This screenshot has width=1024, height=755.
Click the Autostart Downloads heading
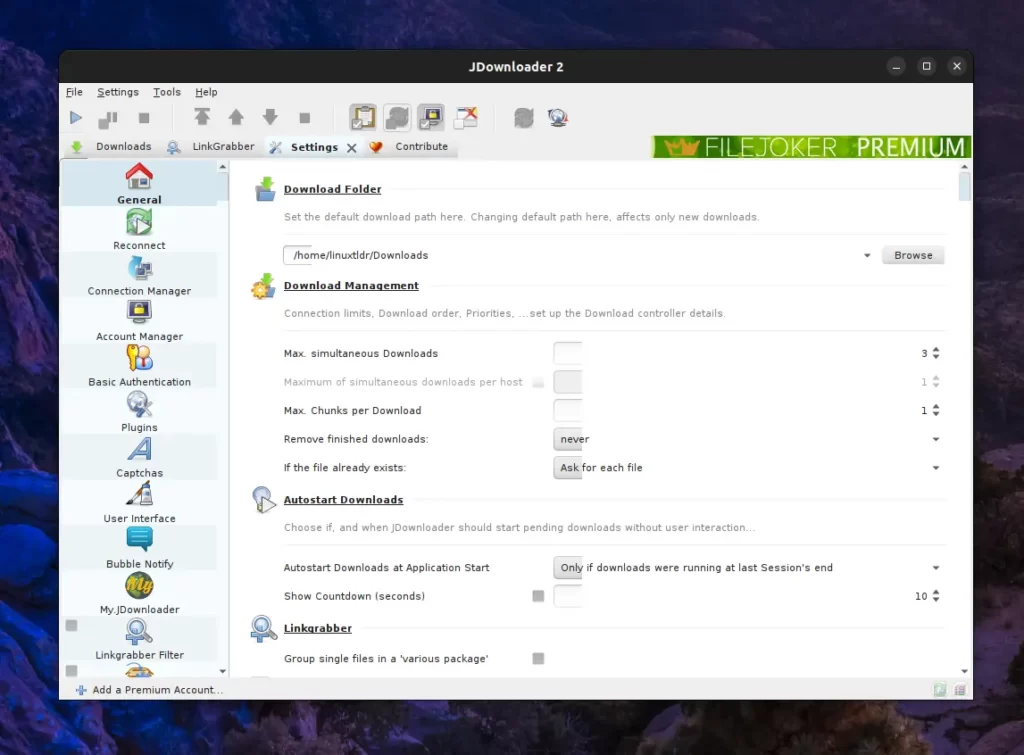pos(344,500)
